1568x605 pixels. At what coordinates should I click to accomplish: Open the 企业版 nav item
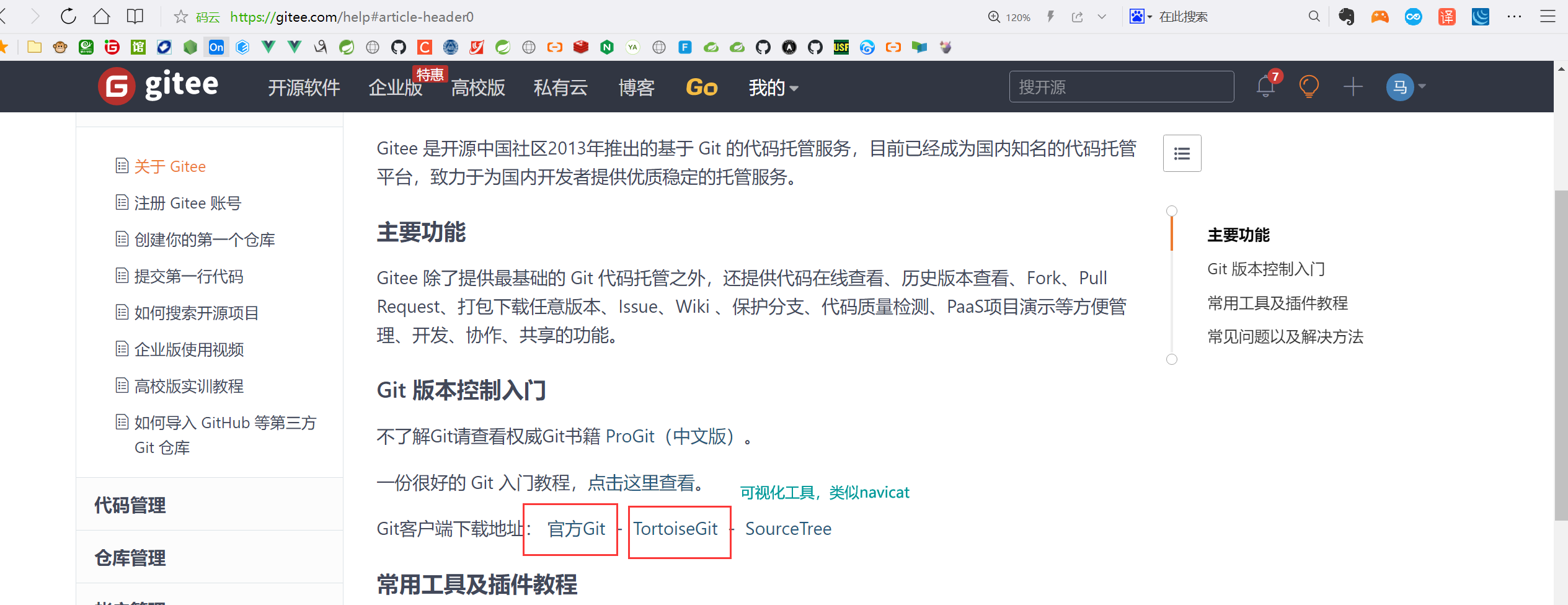[396, 87]
